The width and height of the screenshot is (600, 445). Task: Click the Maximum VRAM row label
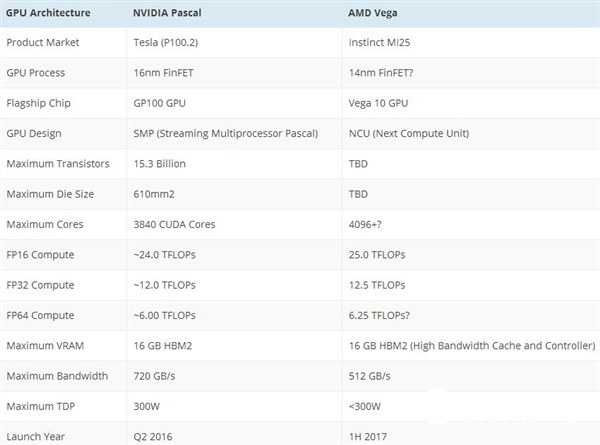[x=45, y=346]
